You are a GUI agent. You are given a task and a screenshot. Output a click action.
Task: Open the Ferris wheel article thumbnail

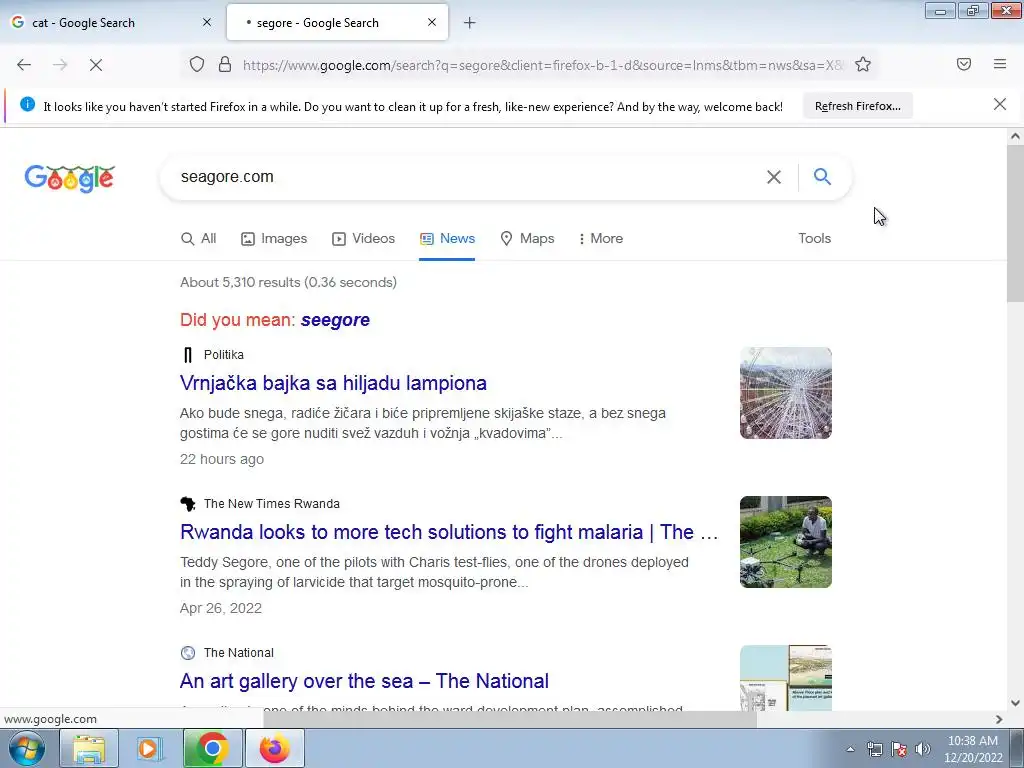point(786,393)
